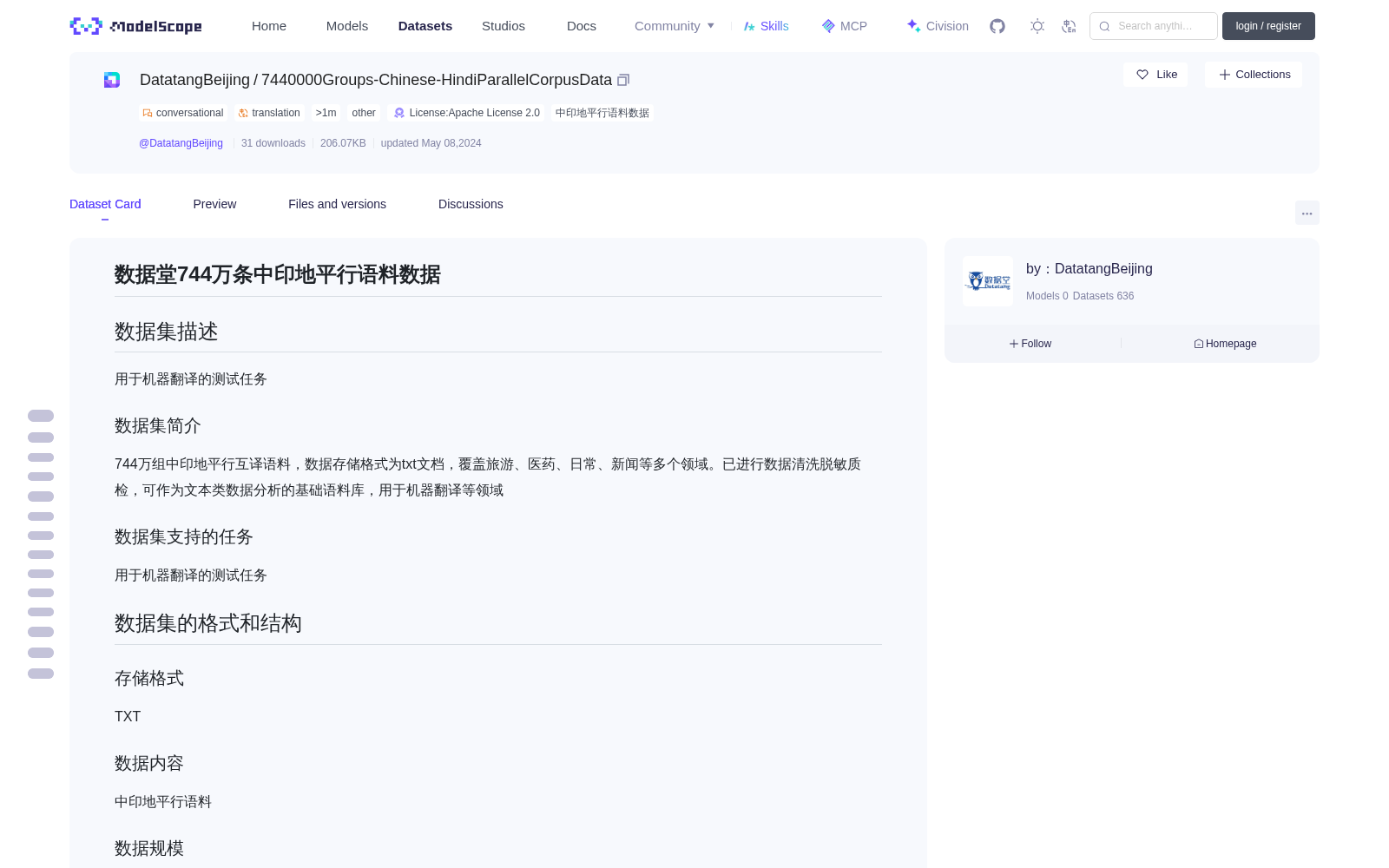Switch to the Preview tab

click(x=214, y=204)
